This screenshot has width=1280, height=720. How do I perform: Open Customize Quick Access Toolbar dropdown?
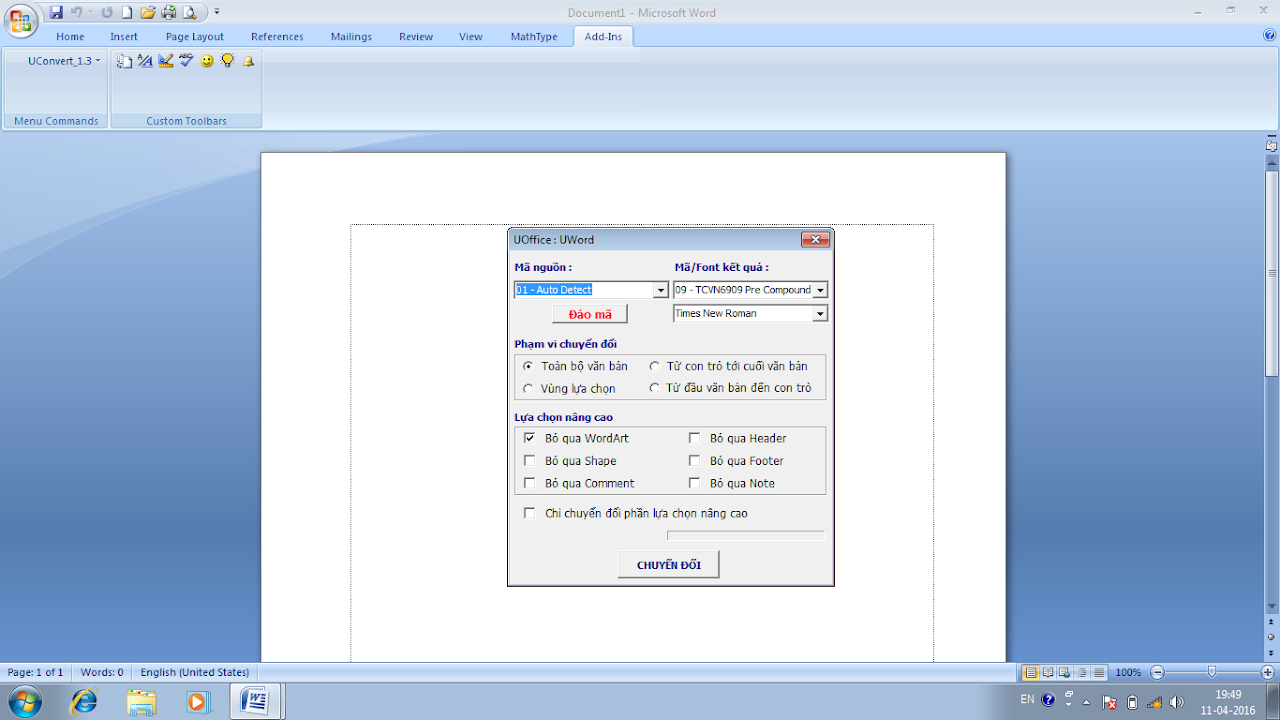tap(217, 13)
